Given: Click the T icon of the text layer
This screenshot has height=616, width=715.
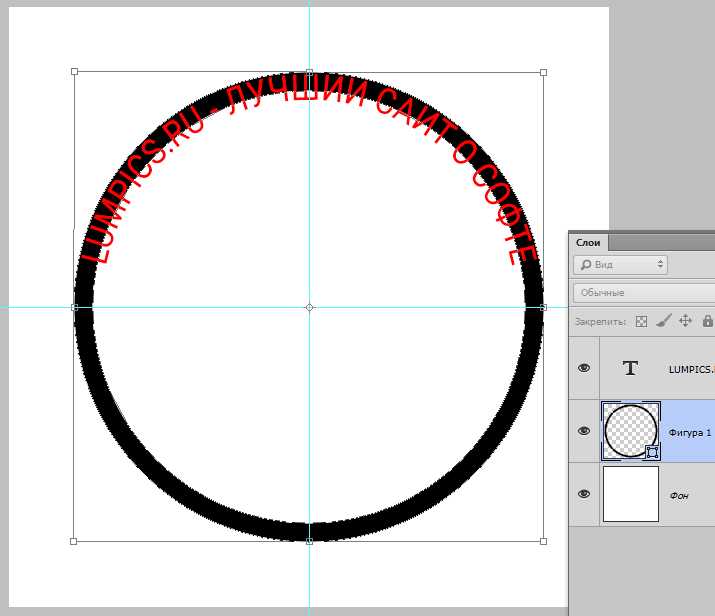Looking at the screenshot, I should (x=630, y=368).
